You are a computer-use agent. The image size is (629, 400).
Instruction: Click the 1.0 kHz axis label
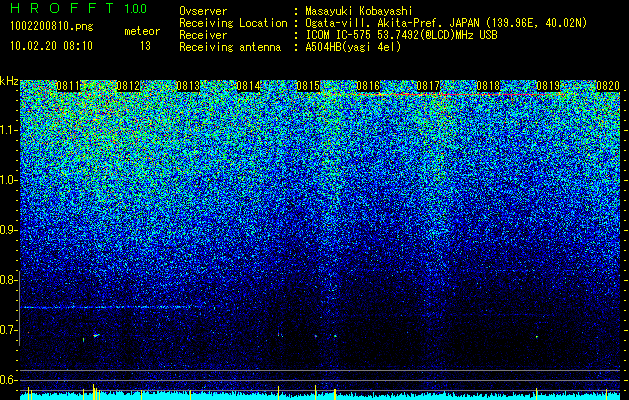pos(9,180)
